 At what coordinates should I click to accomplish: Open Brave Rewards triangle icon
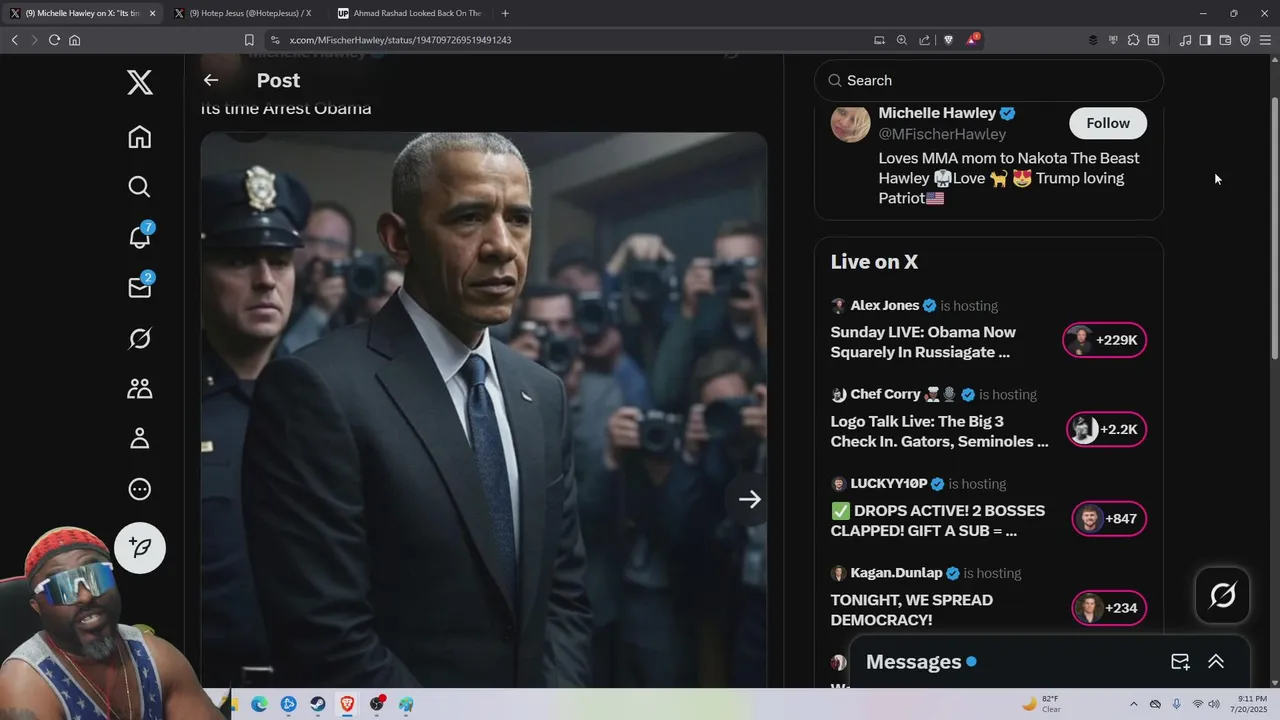tap(972, 40)
